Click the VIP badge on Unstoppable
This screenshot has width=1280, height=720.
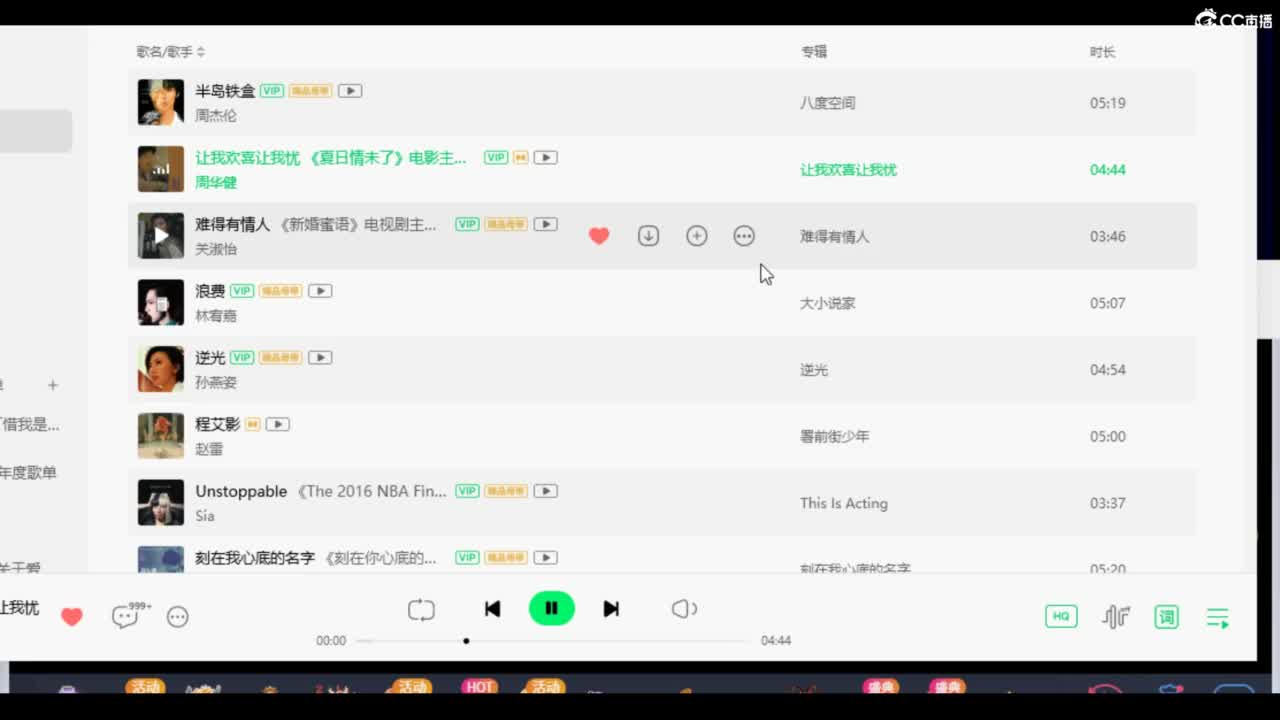(x=467, y=491)
